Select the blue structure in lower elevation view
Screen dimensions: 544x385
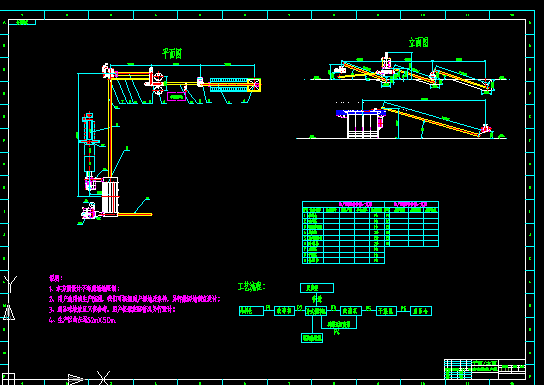[361, 113]
